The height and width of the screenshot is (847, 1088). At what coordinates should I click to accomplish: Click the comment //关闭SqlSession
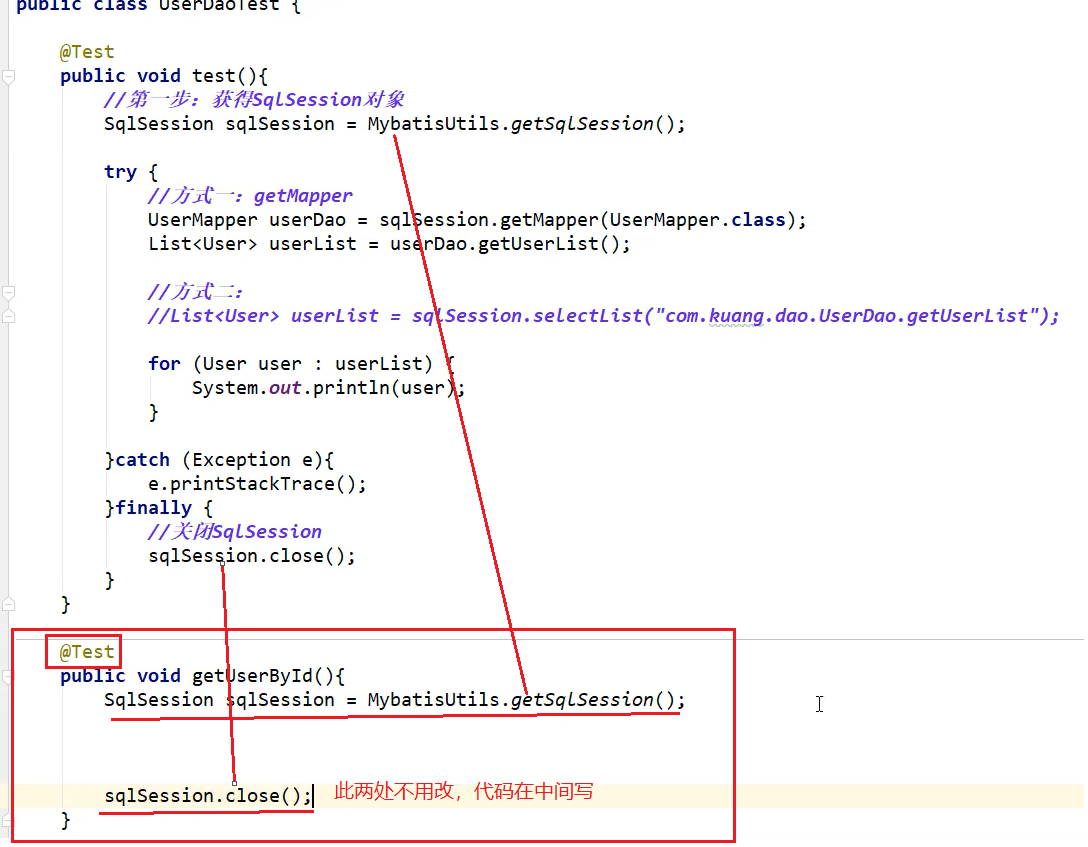pos(235,532)
